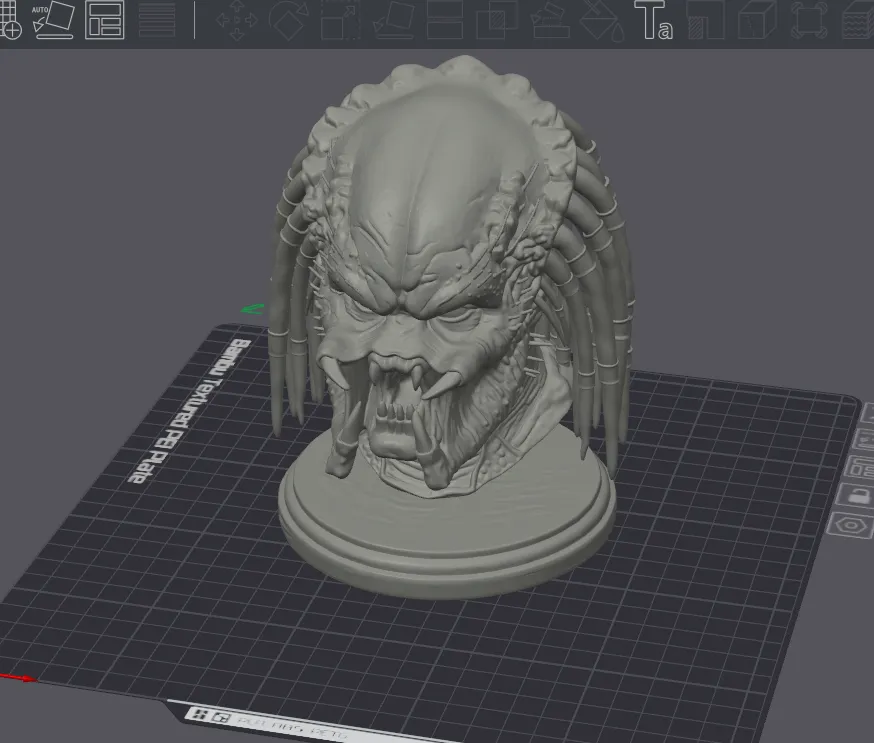Open plate settings hexagon icon
This screenshot has height=743, width=874.
click(852, 526)
